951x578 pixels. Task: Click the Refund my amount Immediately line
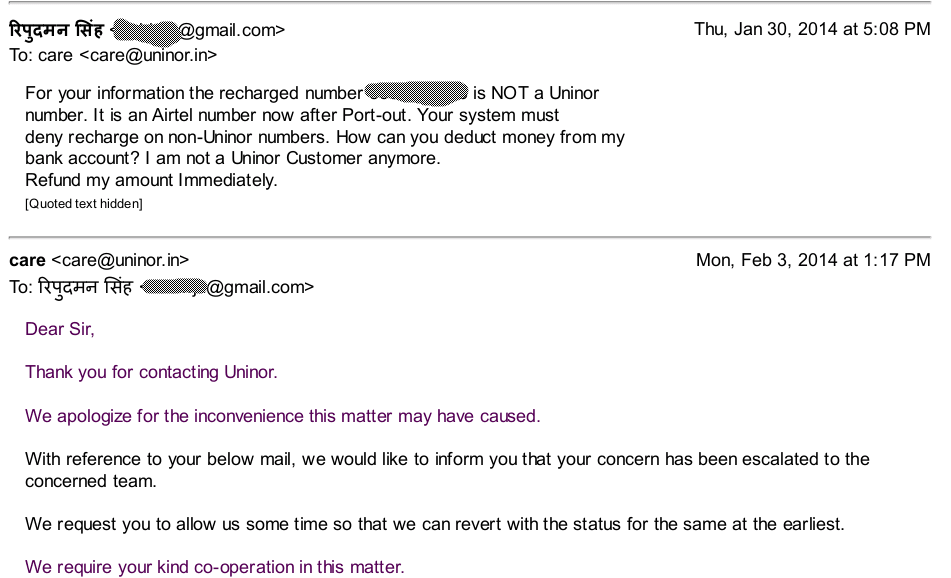click(151, 180)
